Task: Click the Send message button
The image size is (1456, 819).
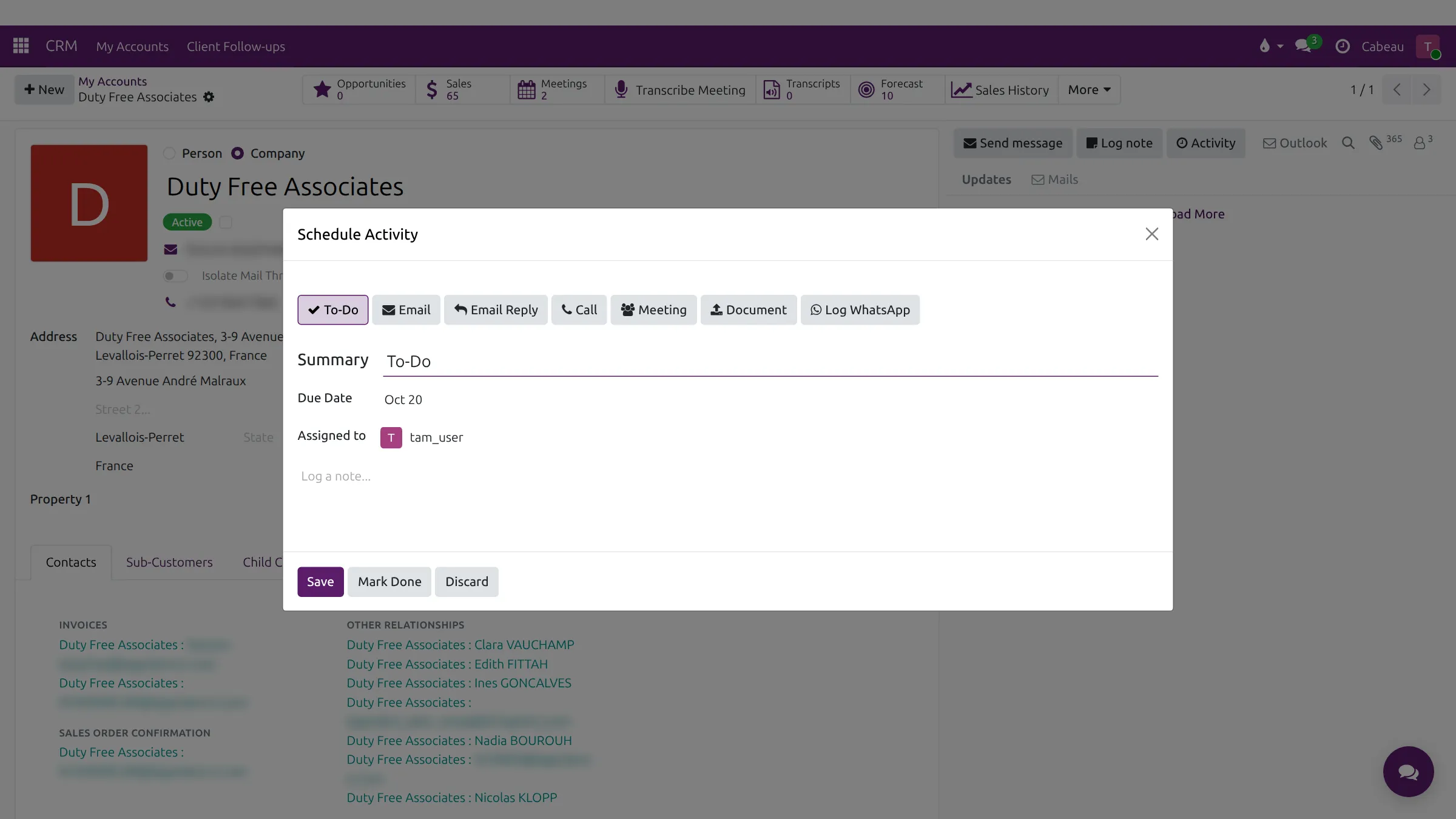Action: point(1013,143)
